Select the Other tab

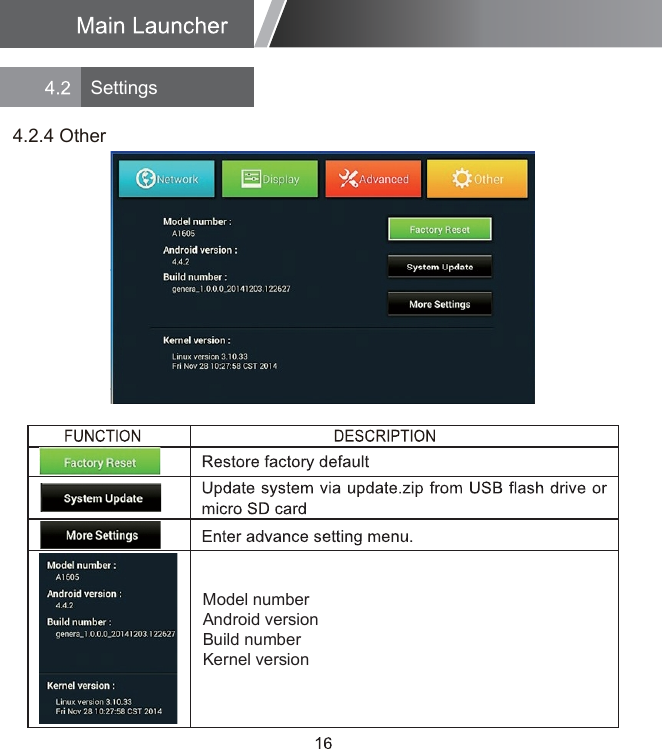click(477, 179)
